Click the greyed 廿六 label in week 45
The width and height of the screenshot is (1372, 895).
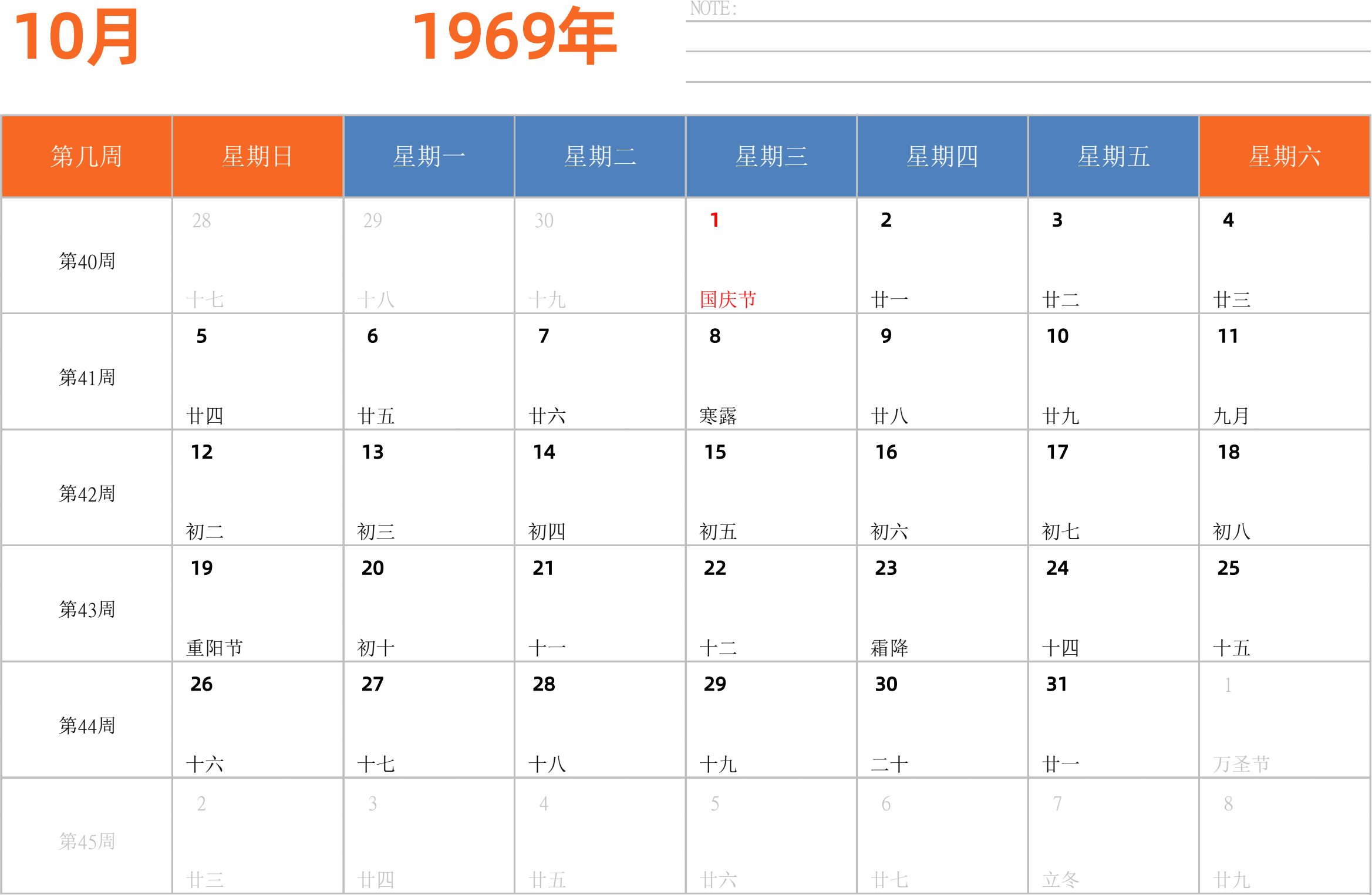pos(718,880)
